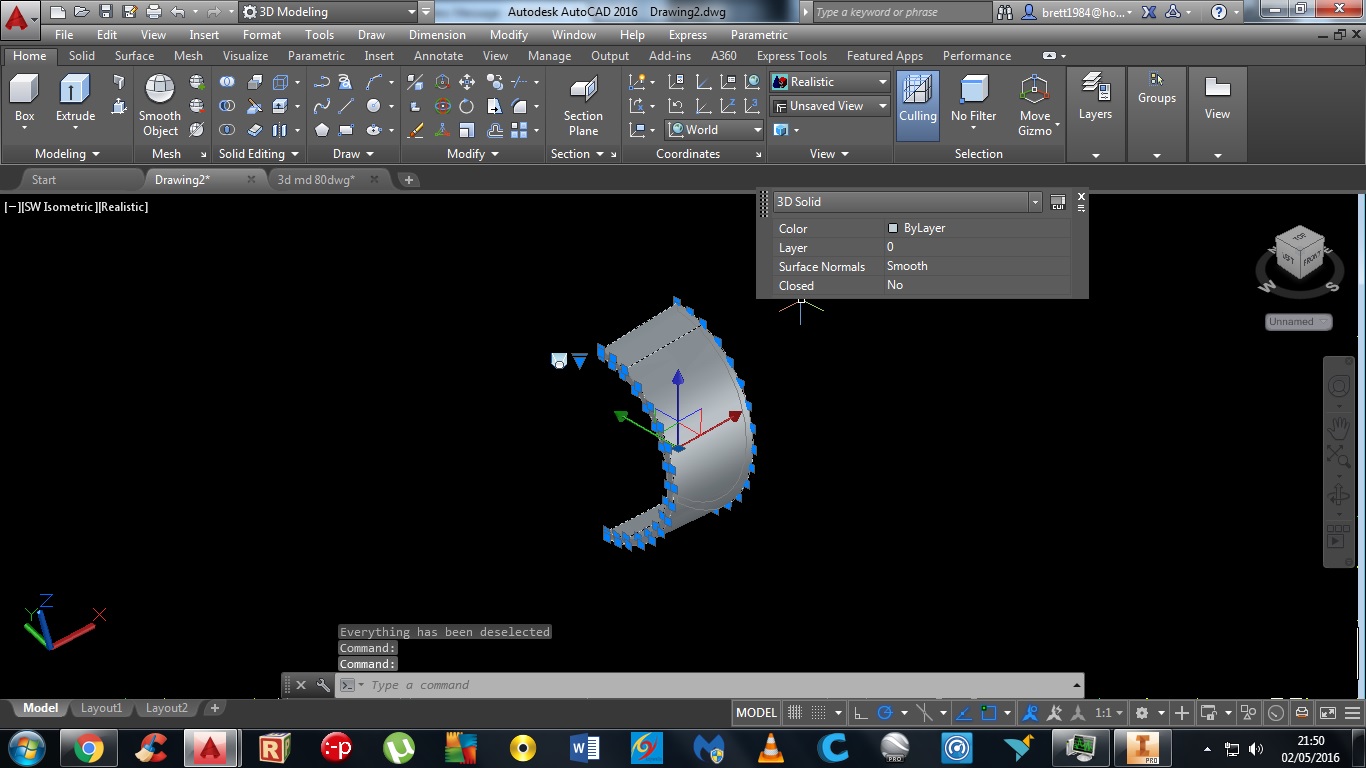Viewport: 1366px width, 768px height.
Task: Switch to the Parametric ribbon tab
Action: (x=316, y=56)
